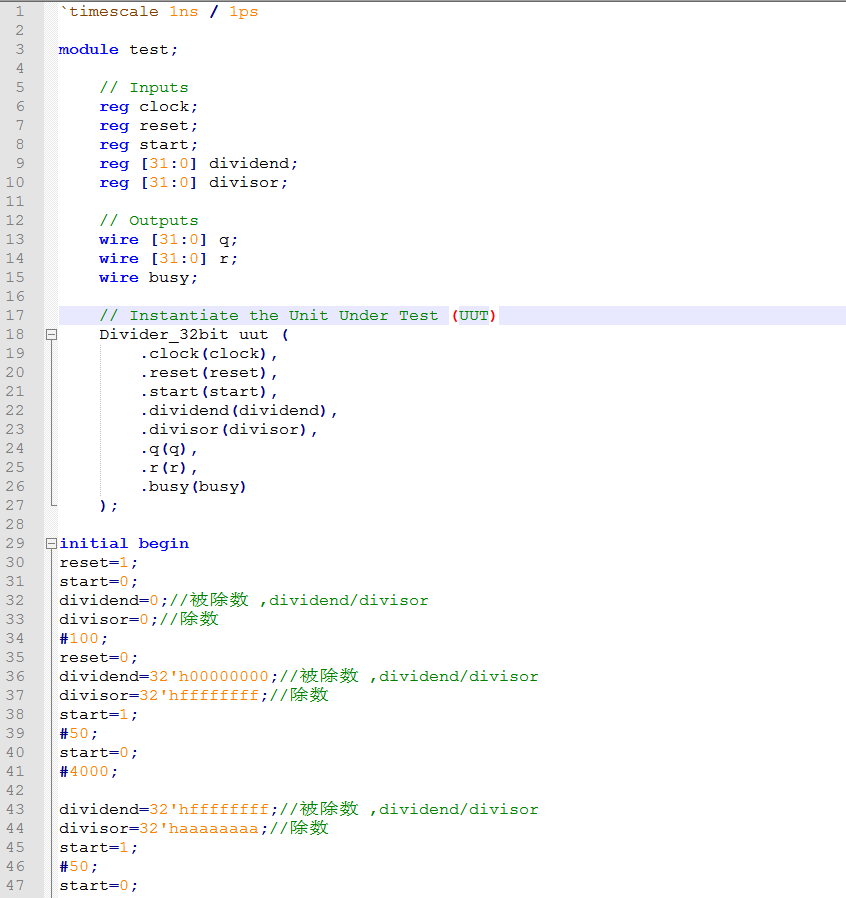Click line number 29 in the gutter
Viewport: 846px width, 898px height.
(19, 543)
